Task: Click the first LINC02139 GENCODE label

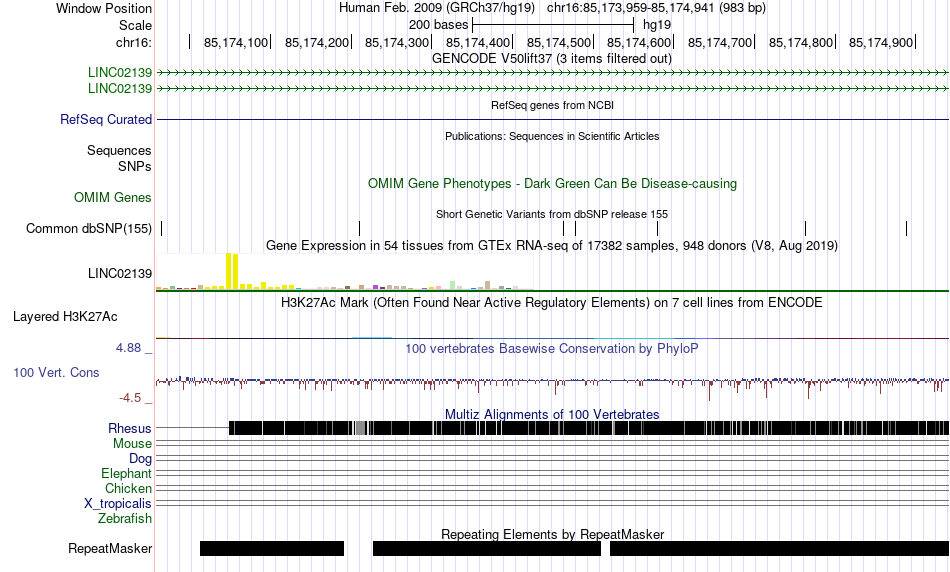Action: (x=120, y=73)
